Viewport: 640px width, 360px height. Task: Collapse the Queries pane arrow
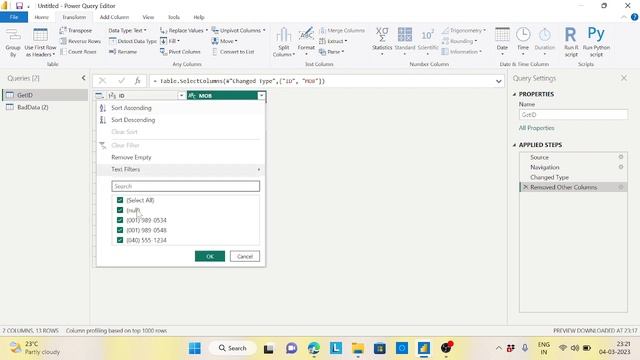point(84,78)
